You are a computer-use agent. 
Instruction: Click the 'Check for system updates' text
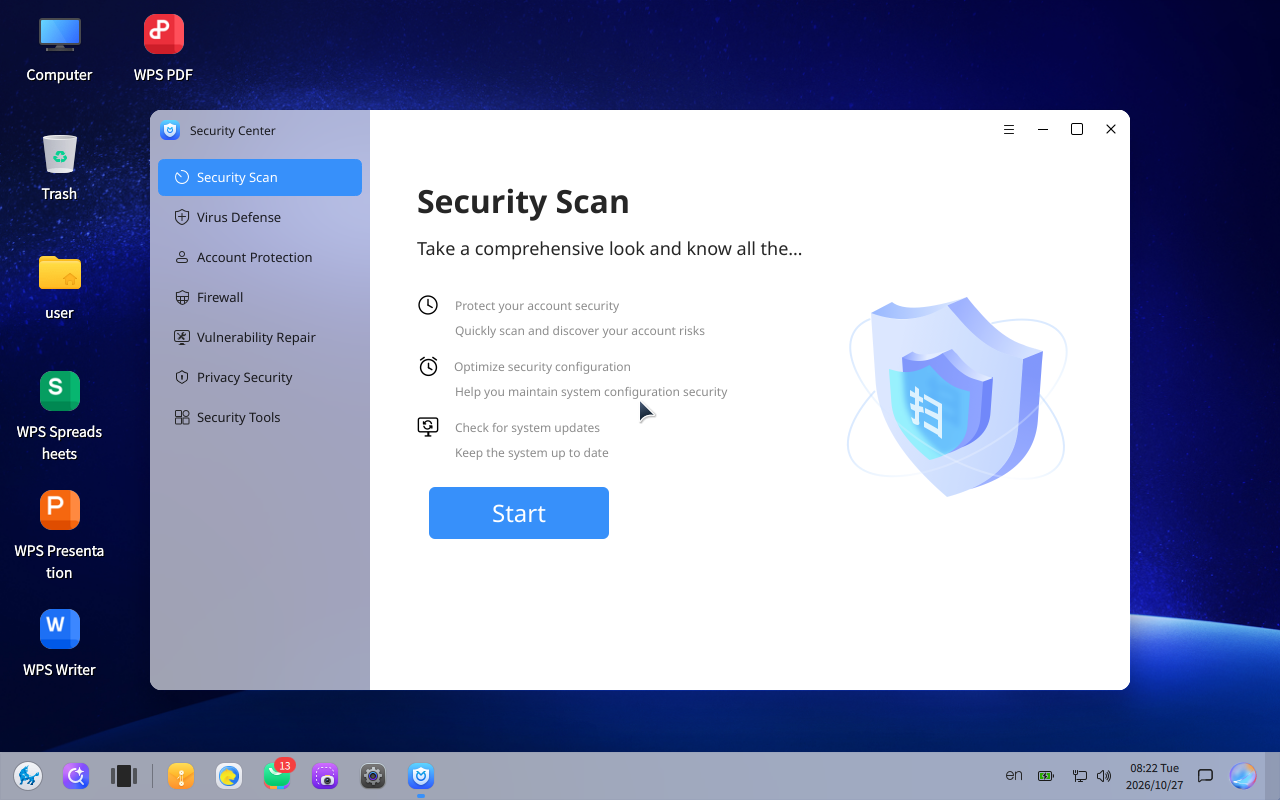click(527, 428)
